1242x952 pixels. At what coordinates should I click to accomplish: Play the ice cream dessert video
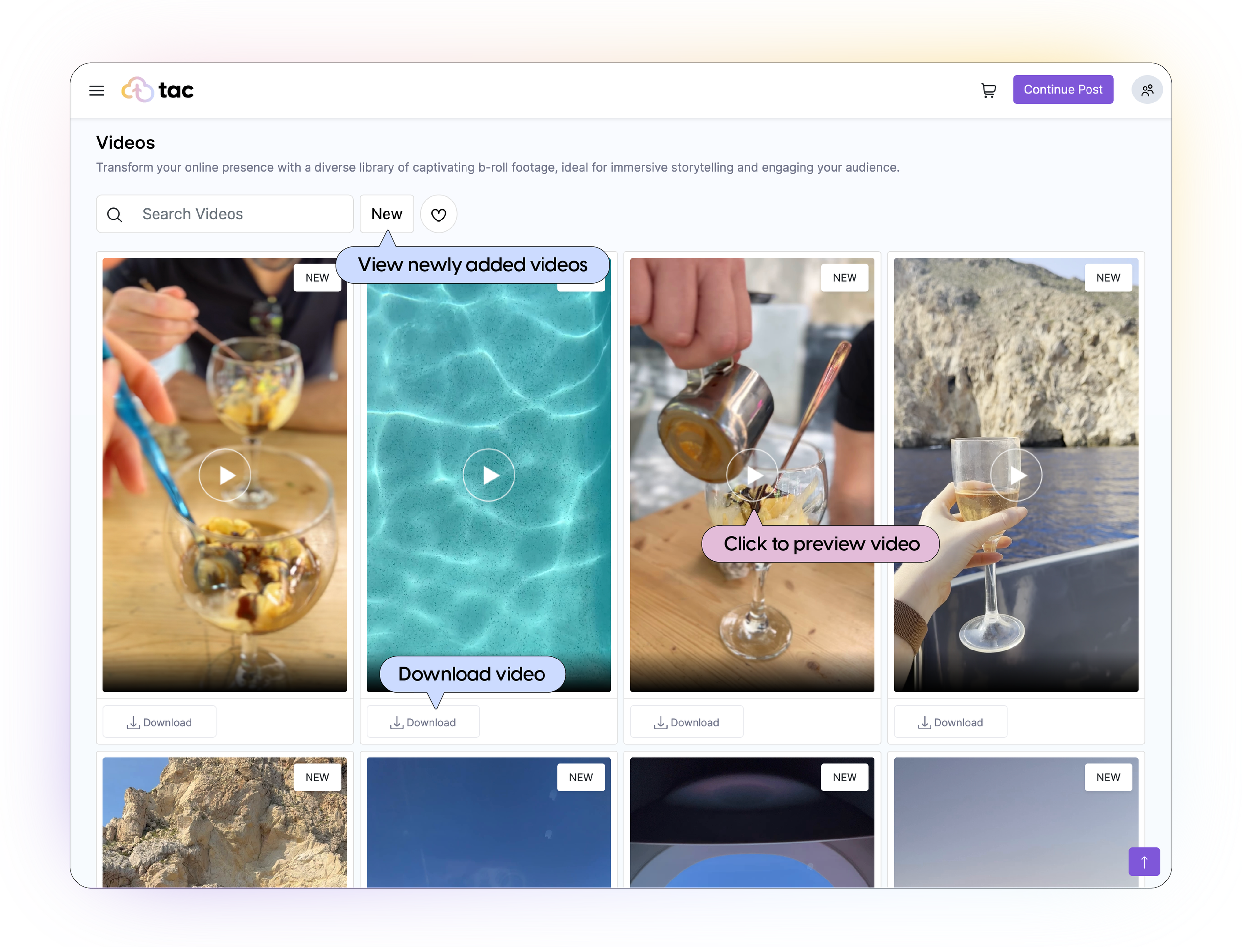coord(225,475)
